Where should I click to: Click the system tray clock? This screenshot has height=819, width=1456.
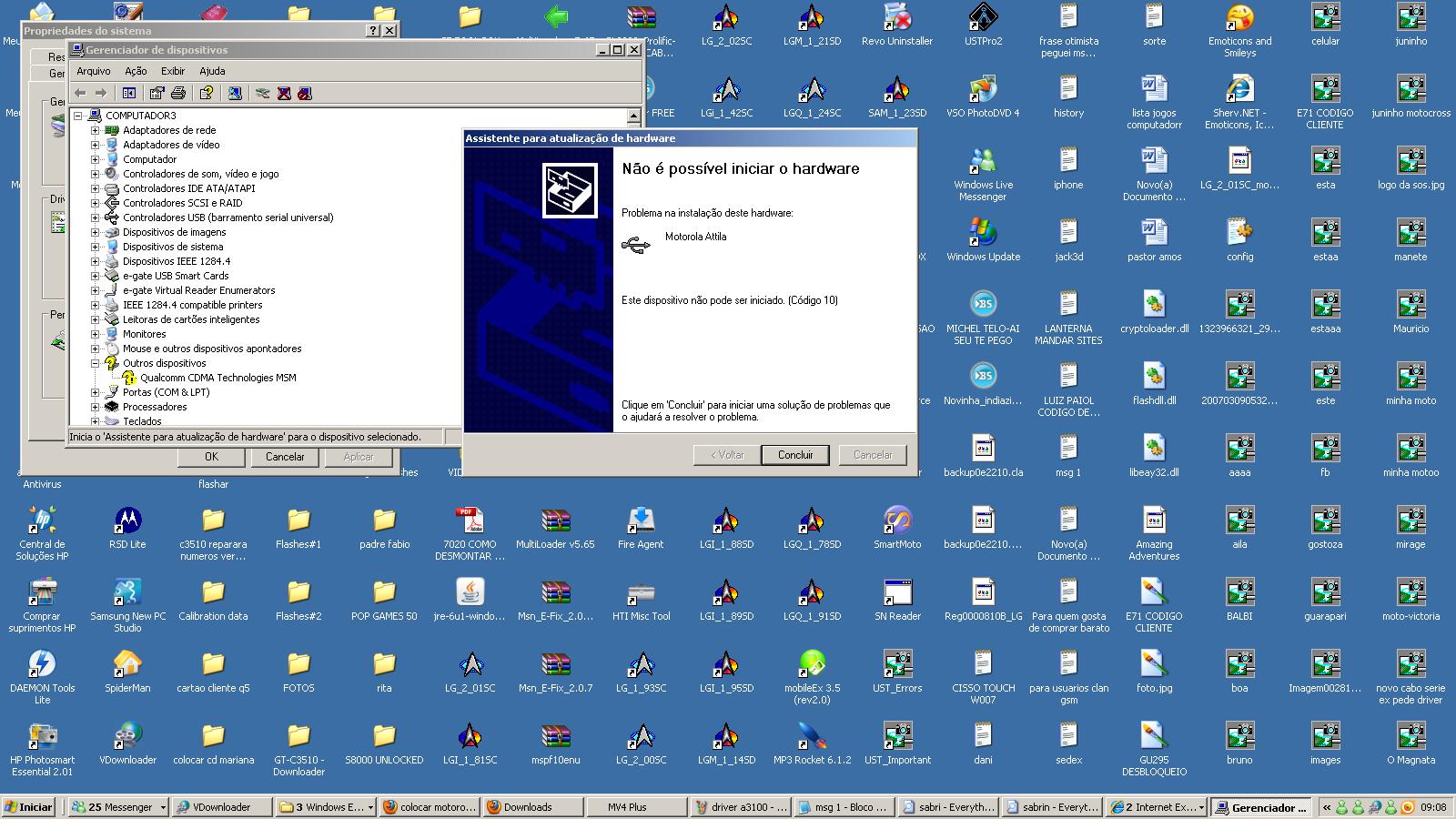pyautogui.click(x=1433, y=807)
